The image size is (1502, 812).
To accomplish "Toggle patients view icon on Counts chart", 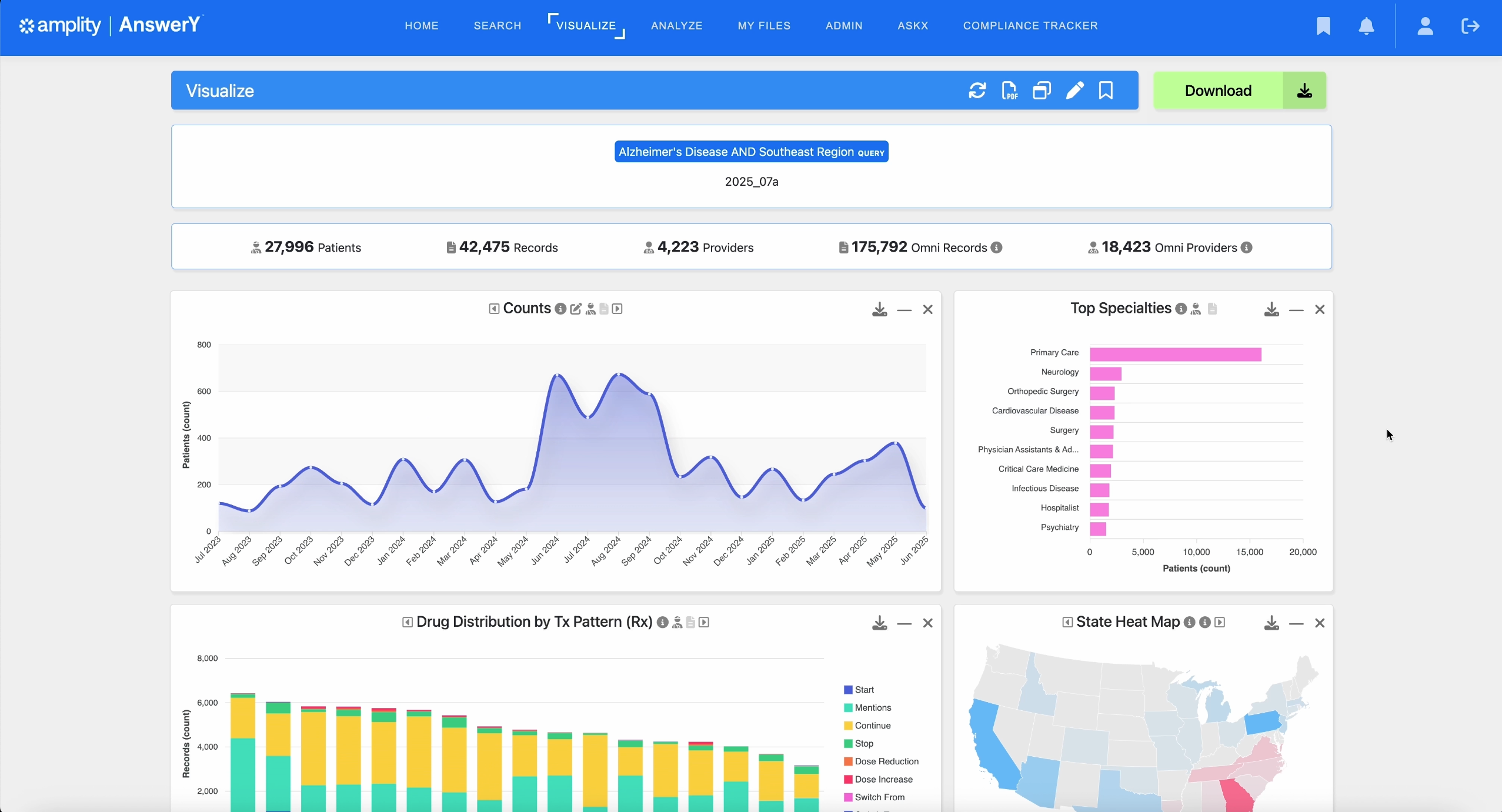I will [590, 309].
